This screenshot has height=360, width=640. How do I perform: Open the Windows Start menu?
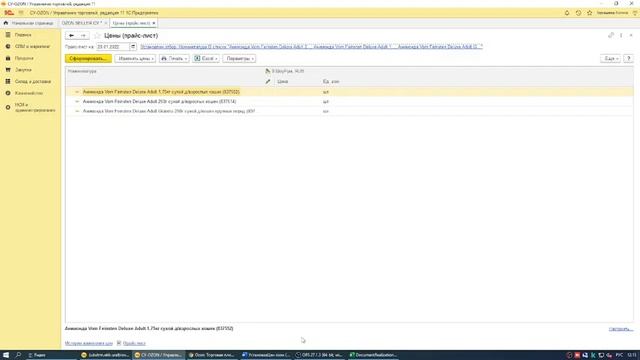pyautogui.click(x=6, y=355)
